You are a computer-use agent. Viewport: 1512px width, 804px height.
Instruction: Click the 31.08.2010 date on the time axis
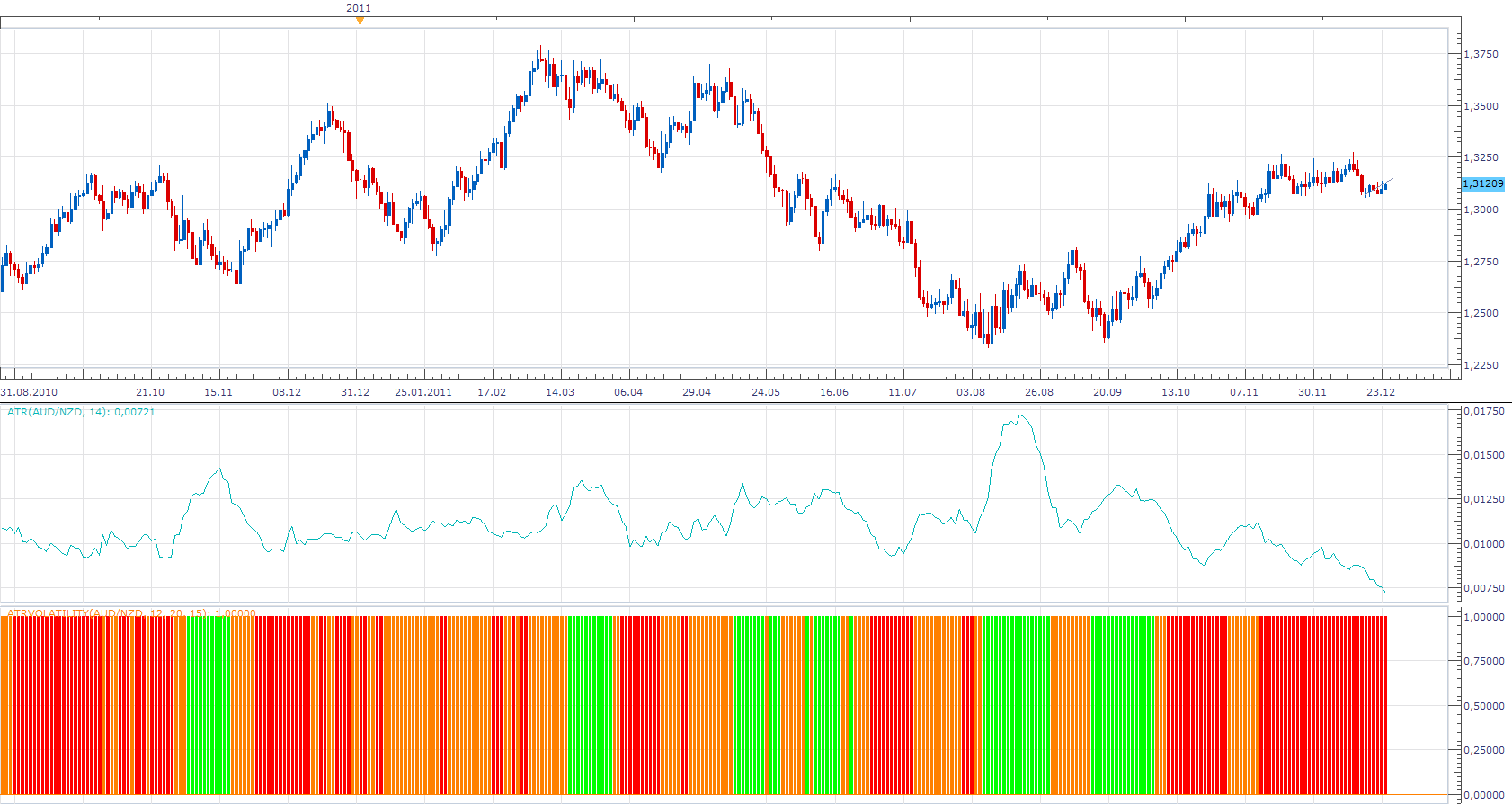coord(29,392)
